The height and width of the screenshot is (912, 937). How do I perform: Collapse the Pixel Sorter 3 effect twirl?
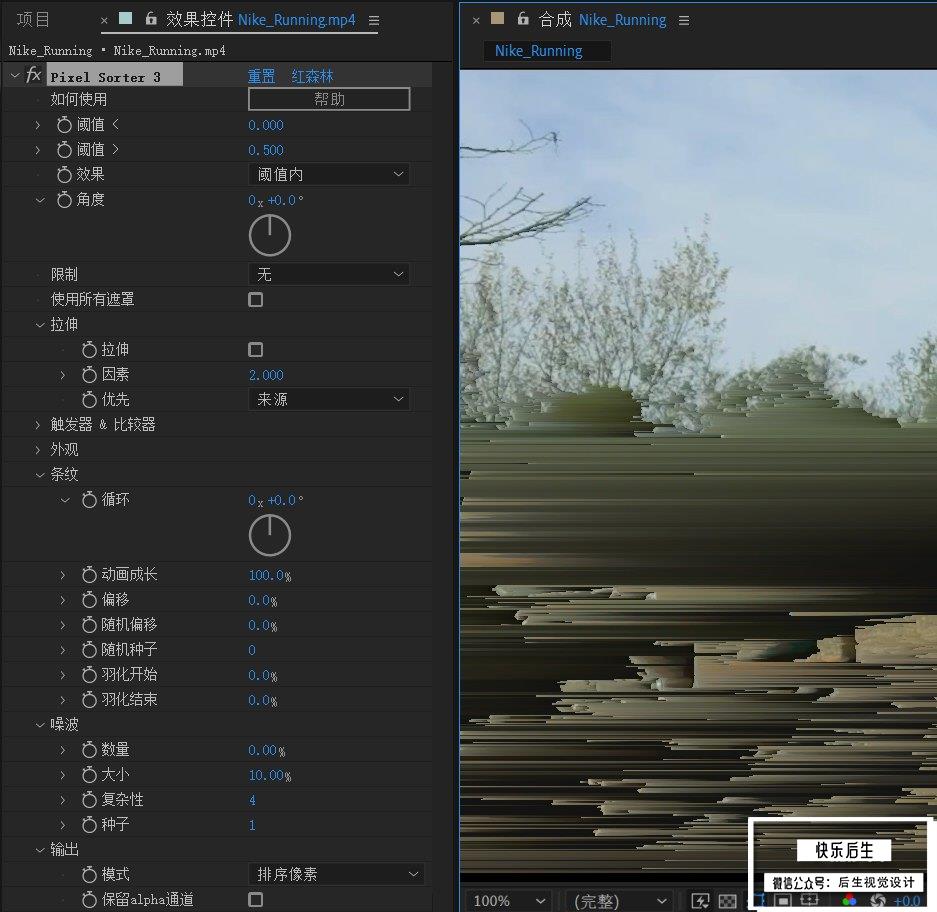tap(15, 76)
